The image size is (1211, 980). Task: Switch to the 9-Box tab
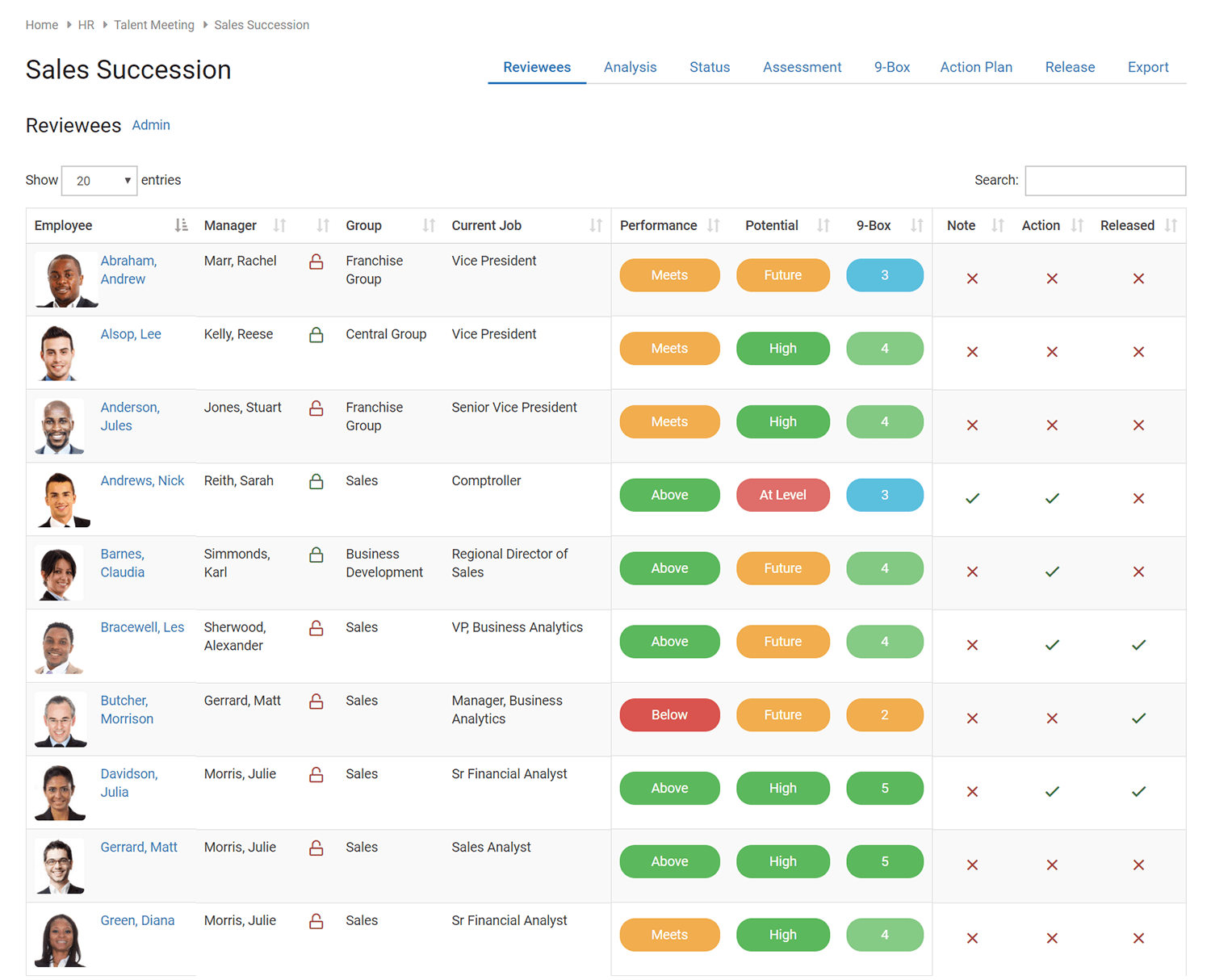tap(892, 67)
